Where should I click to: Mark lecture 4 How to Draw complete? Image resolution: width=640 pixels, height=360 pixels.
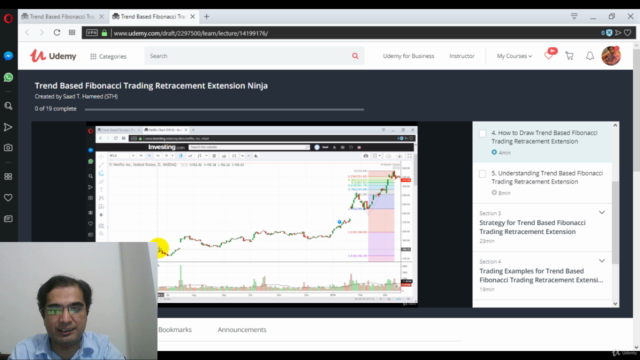[482, 133]
